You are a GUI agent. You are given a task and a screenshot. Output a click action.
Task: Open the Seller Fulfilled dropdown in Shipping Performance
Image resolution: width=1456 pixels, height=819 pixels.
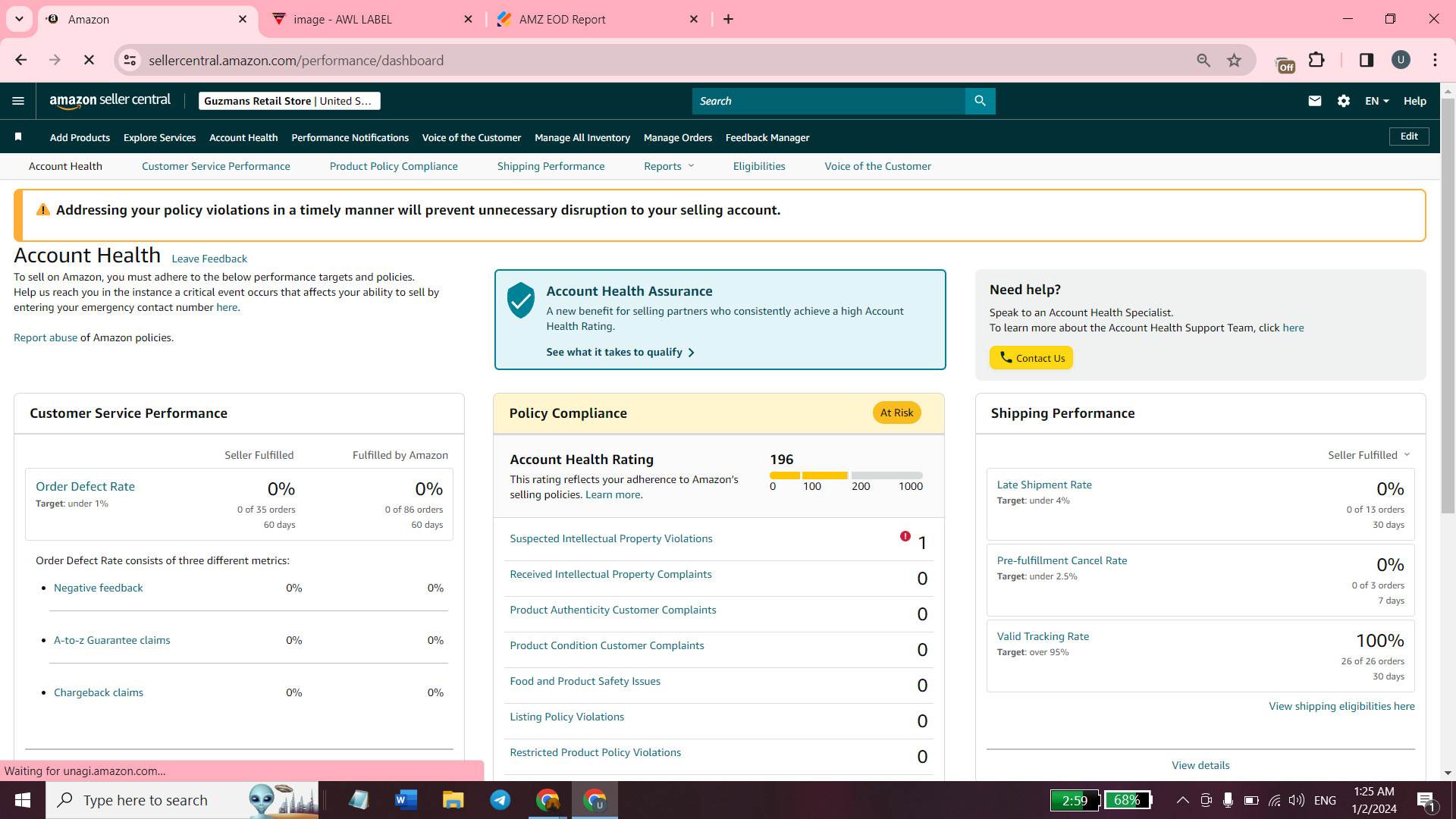click(1369, 455)
